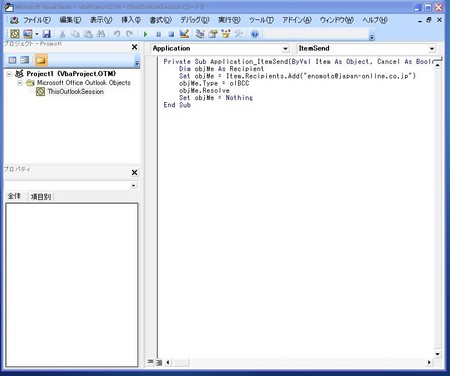Click the View Code icon in project pane

tap(12, 60)
